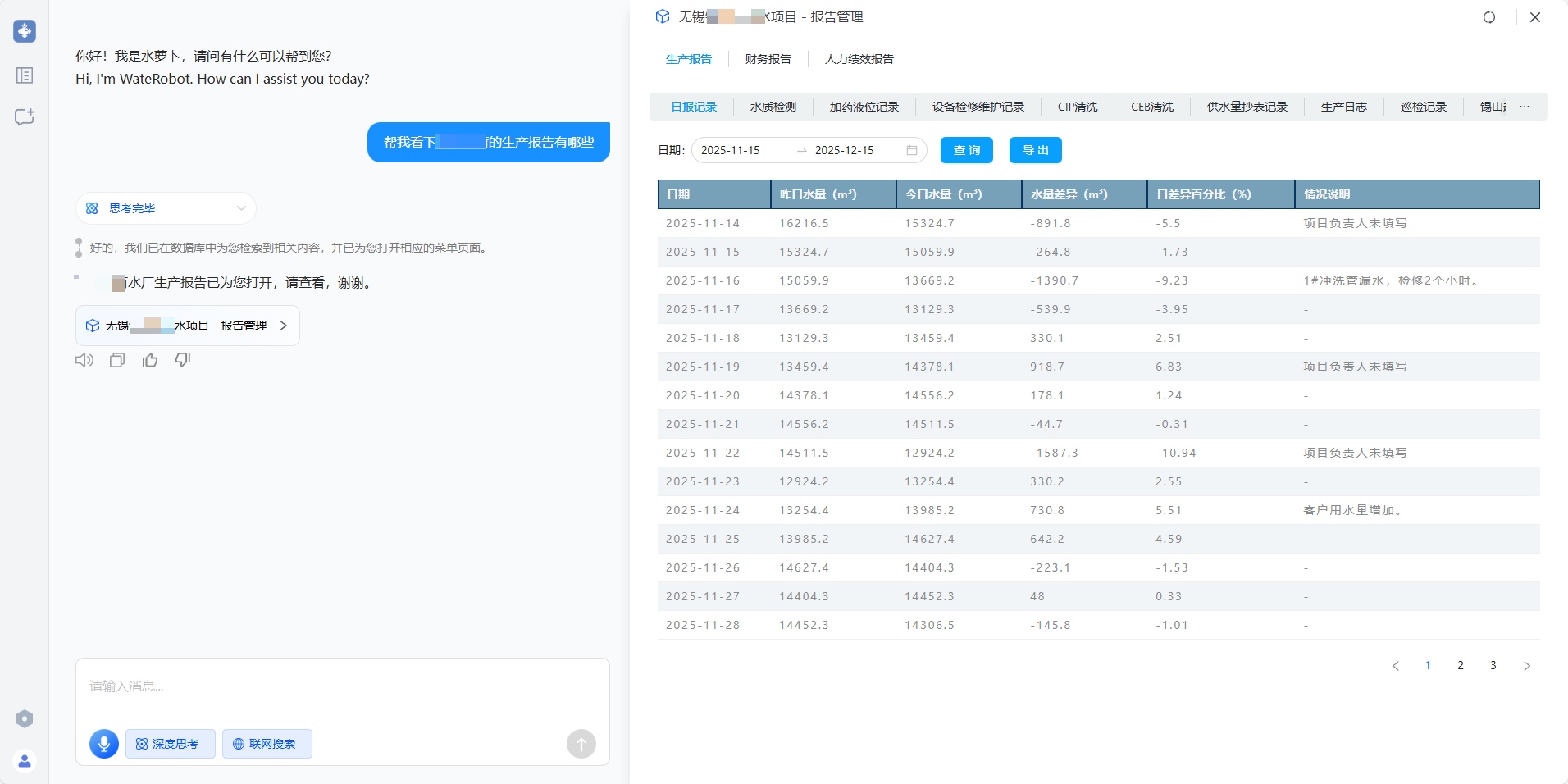Open the chat history list icon
Screen dimensions: 1568x784
click(25, 75)
